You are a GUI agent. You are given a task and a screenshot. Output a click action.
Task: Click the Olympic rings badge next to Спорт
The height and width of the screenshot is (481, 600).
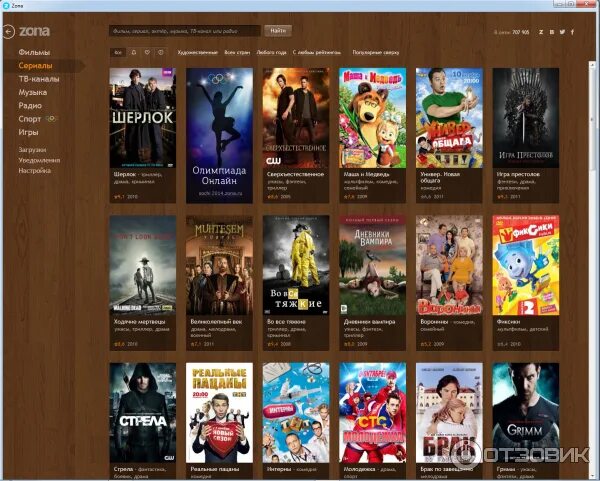click(x=51, y=119)
